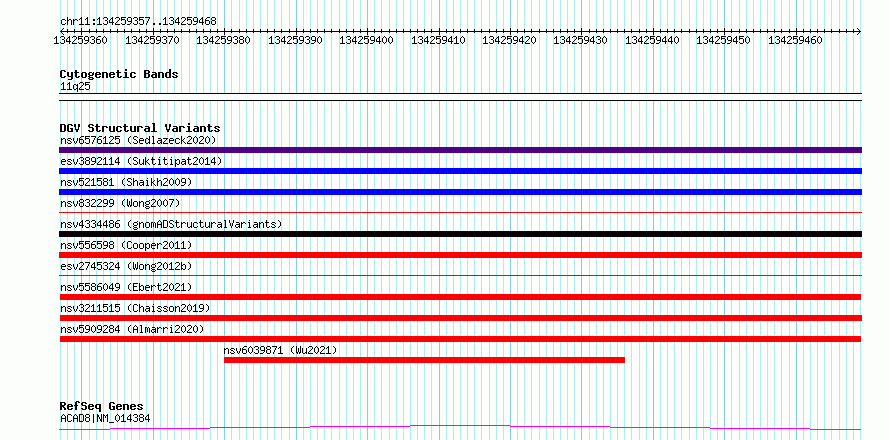Click the thin red nsv832299 variant line
Viewport: 890px width, 440px height.
[460, 212]
